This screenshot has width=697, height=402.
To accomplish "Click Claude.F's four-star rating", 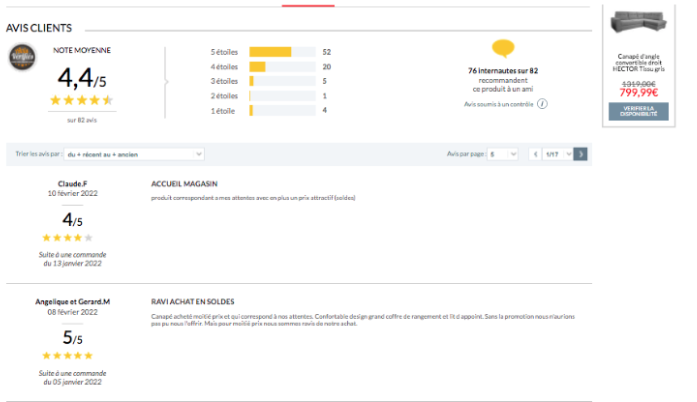I will click(x=68, y=237).
